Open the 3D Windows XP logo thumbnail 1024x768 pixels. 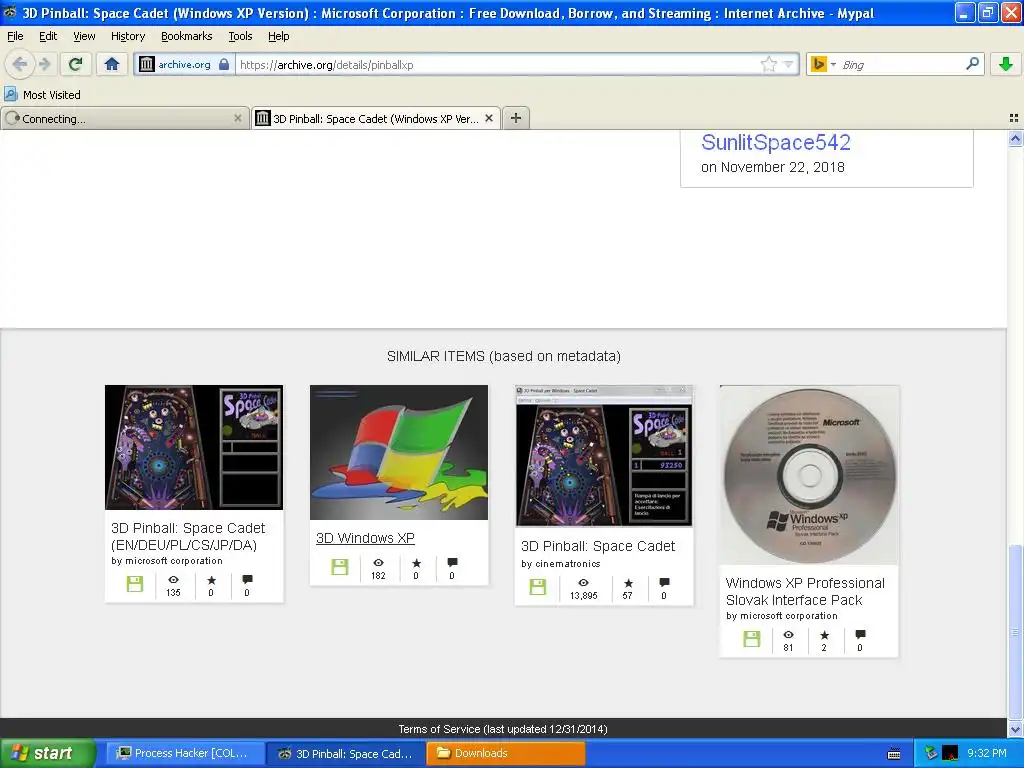click(398, 452)
